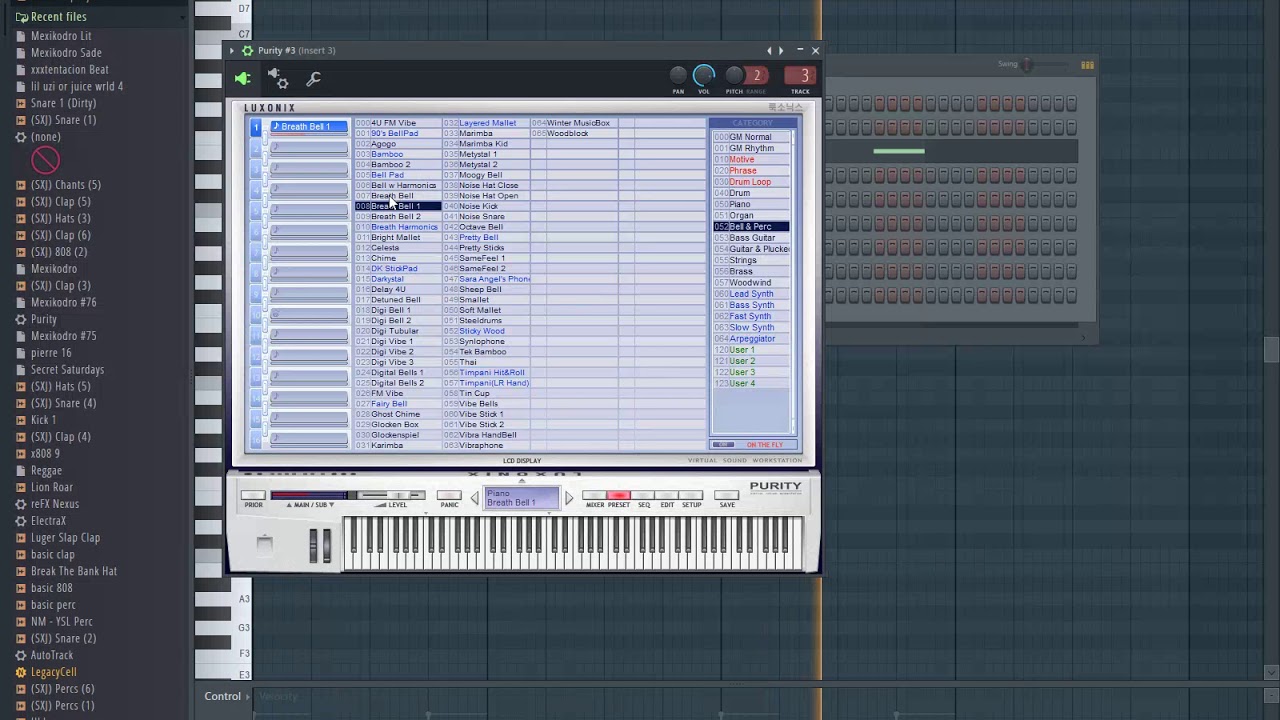Click the LEVEL slider
The image size is (1280, 720).
pos(393,496)
